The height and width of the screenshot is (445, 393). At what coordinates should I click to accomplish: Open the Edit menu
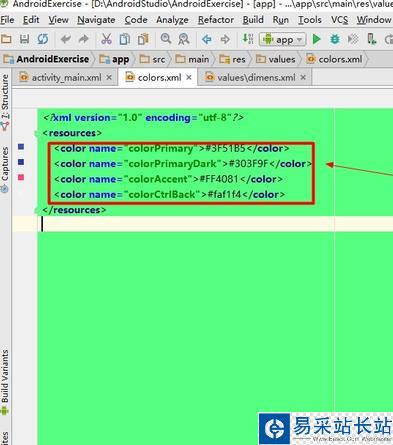(31, 20)
